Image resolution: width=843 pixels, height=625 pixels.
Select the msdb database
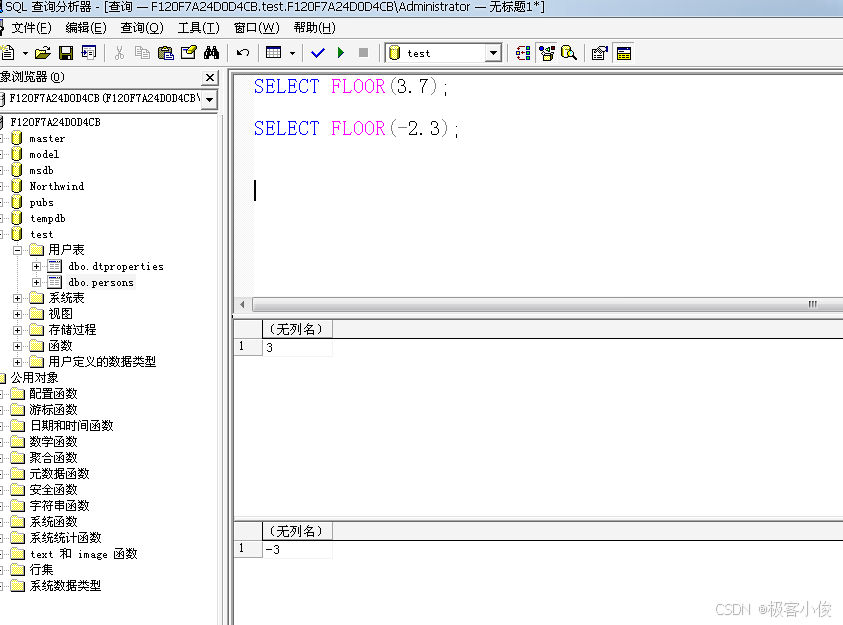[41, 170]
